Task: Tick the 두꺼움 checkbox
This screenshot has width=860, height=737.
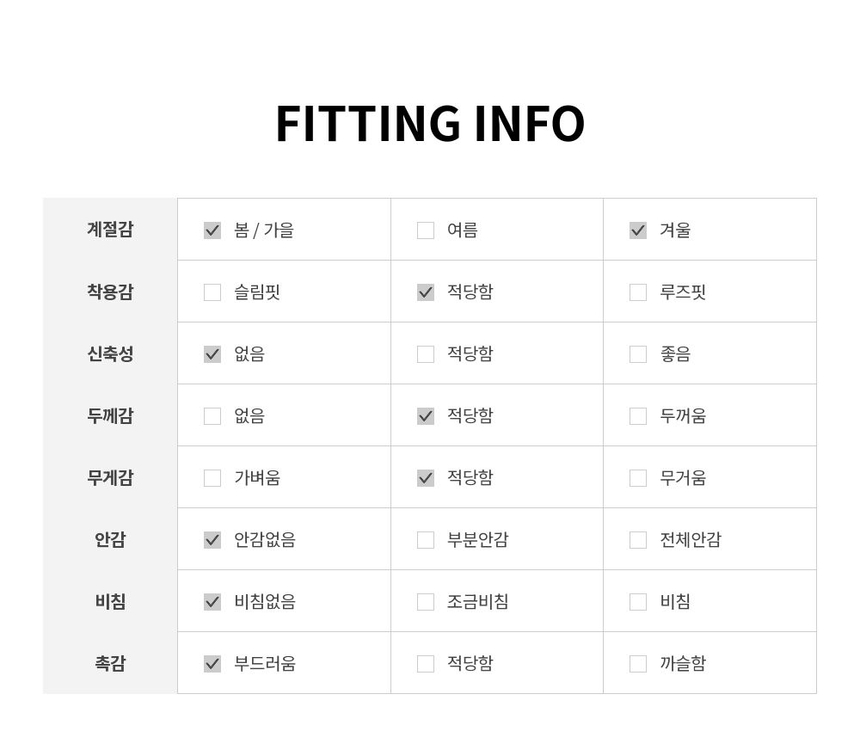Action: pos(638,416)
